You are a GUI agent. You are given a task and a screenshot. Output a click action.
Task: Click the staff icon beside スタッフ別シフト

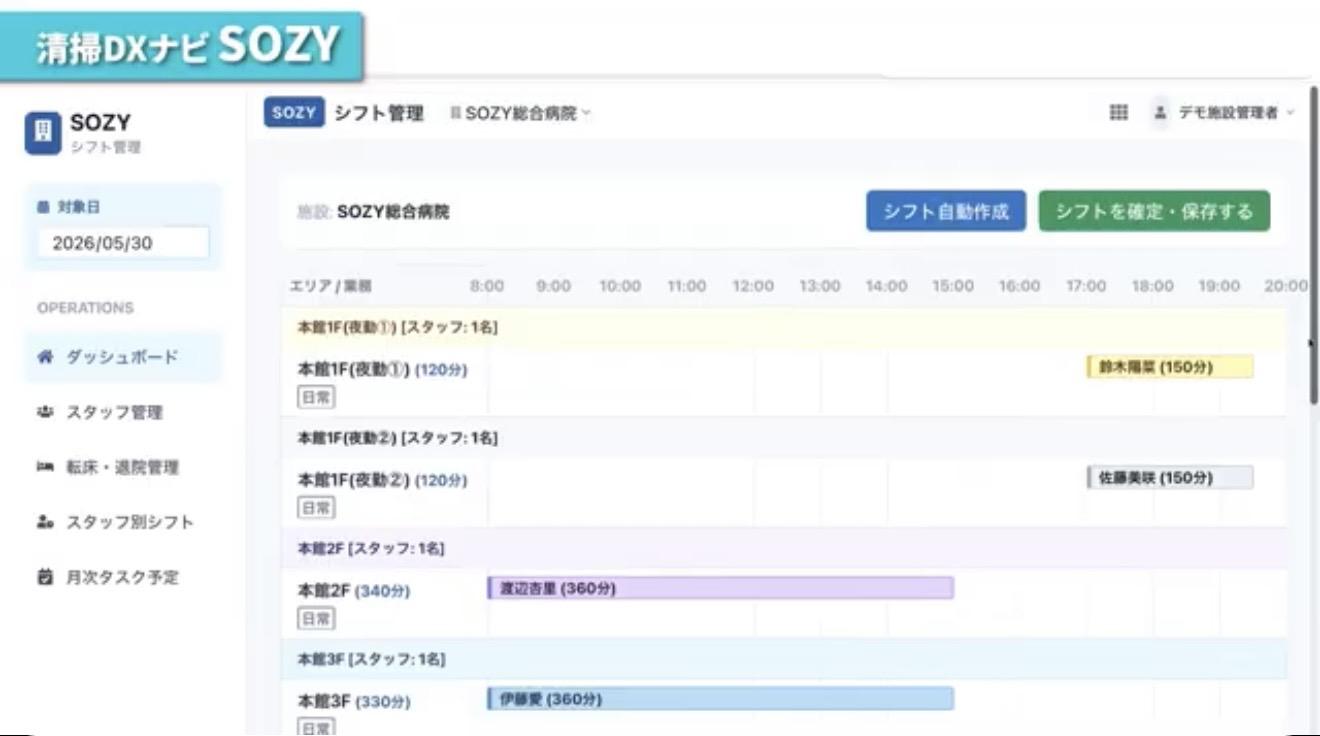(x=44, y=522)
